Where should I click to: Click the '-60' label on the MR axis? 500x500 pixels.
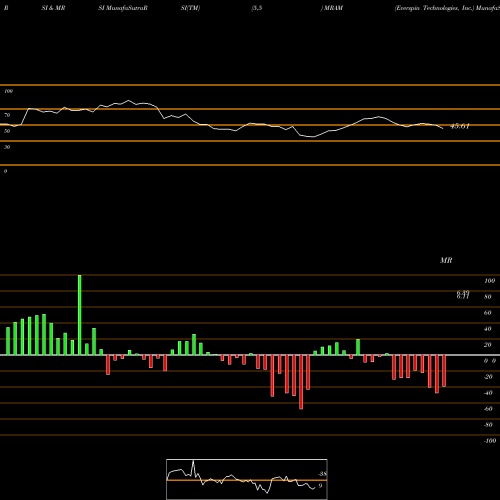(x=488, y=409)
